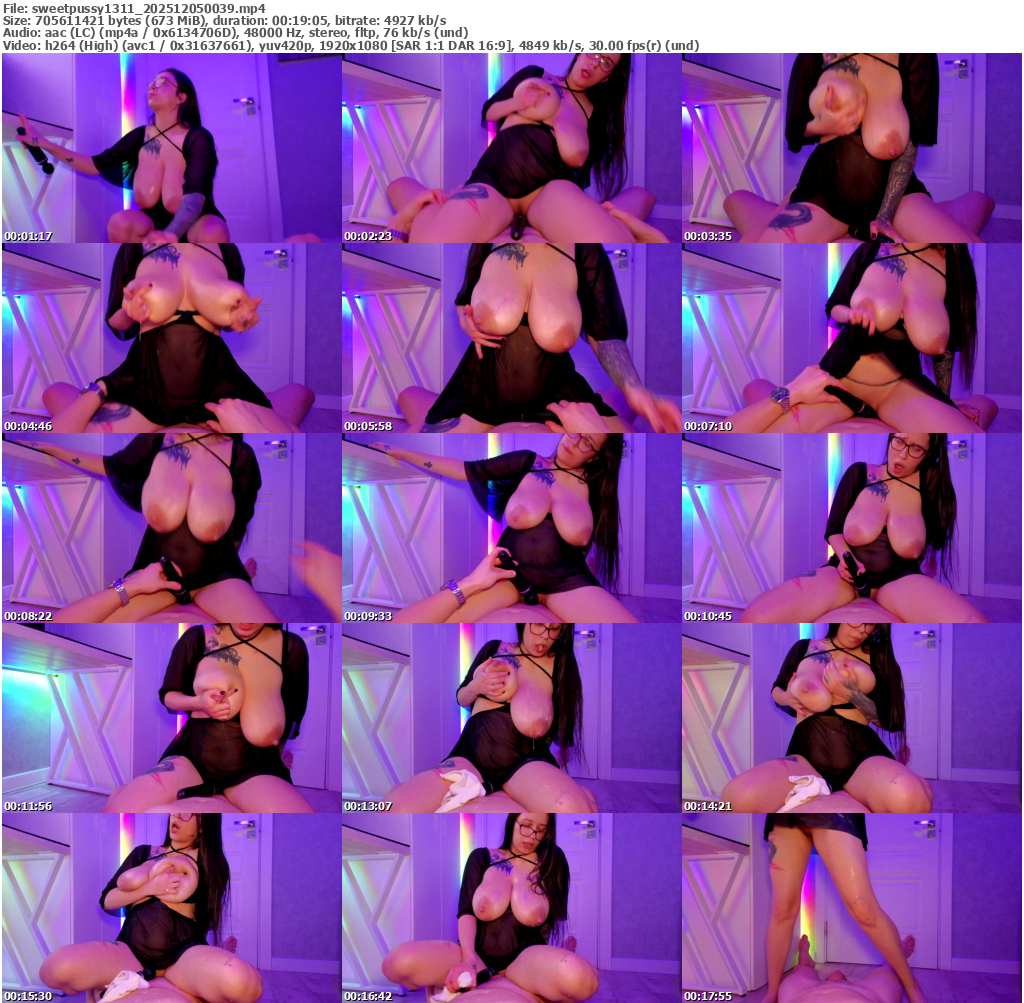Select the thumbnail frame stamped 00:02:23

[511, 148]
